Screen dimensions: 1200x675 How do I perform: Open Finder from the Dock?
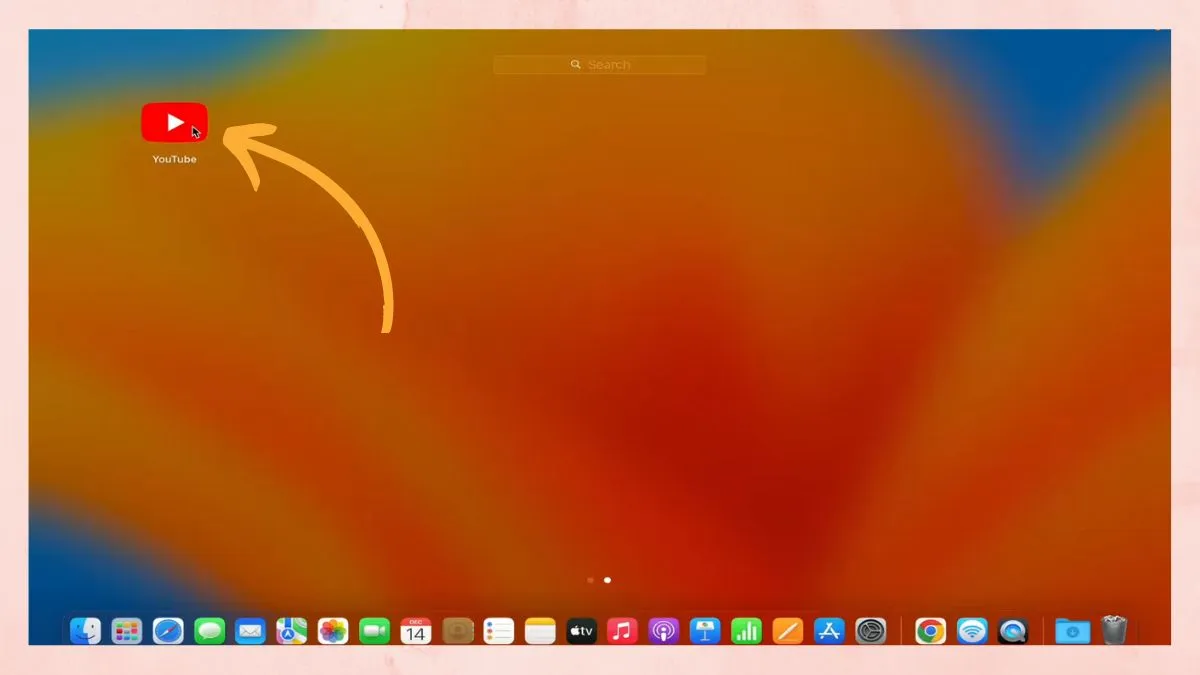point(85,631)
